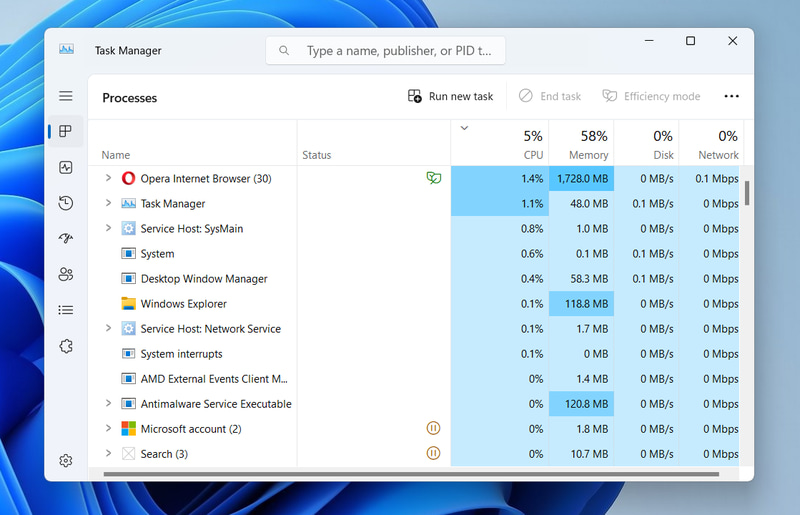Click the Antimalware Service Executable icon
The height and width of the screenshot is (515, 800).
[129, 403]
